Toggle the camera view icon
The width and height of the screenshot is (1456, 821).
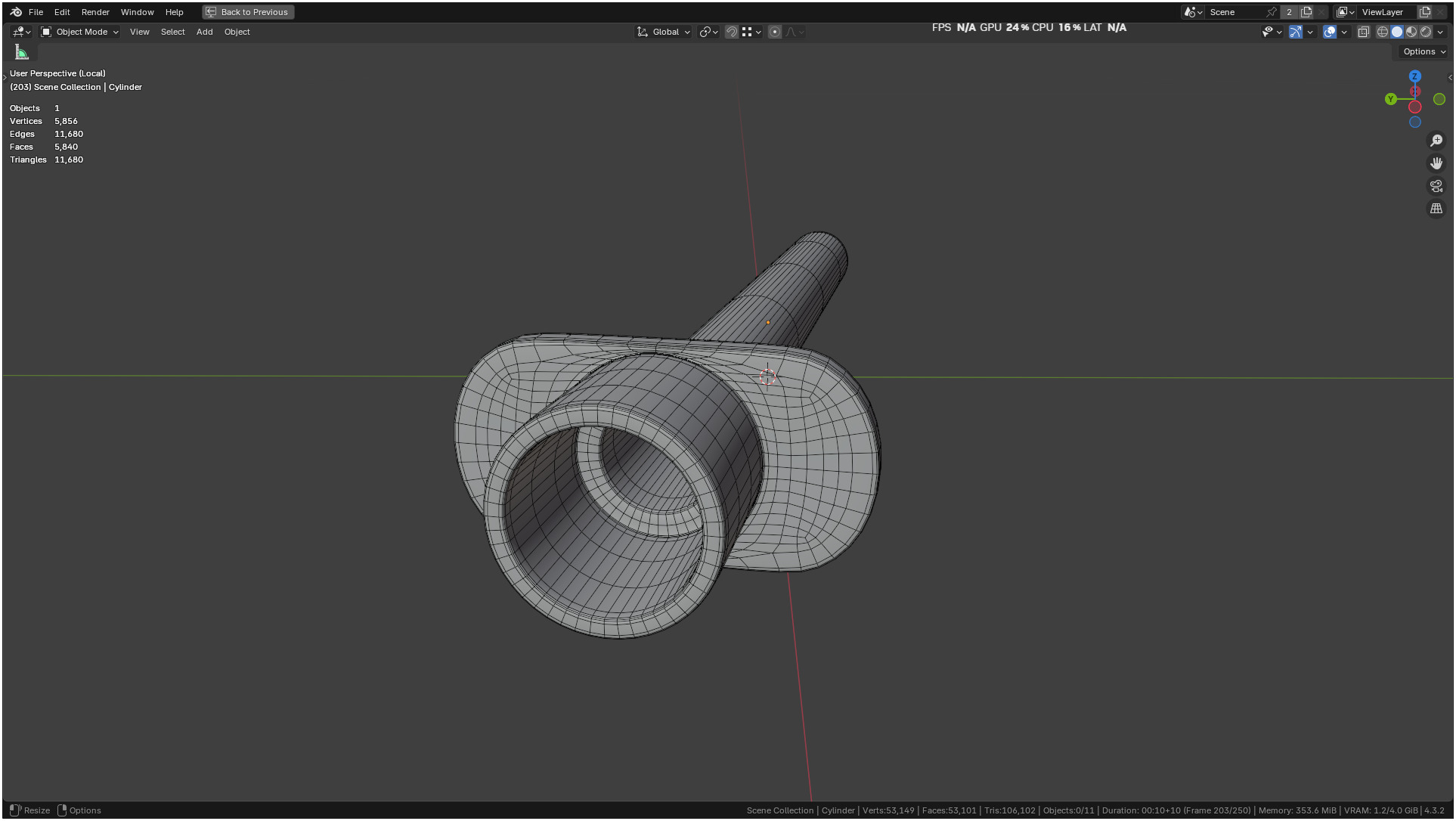click(x=1436, y=186)
